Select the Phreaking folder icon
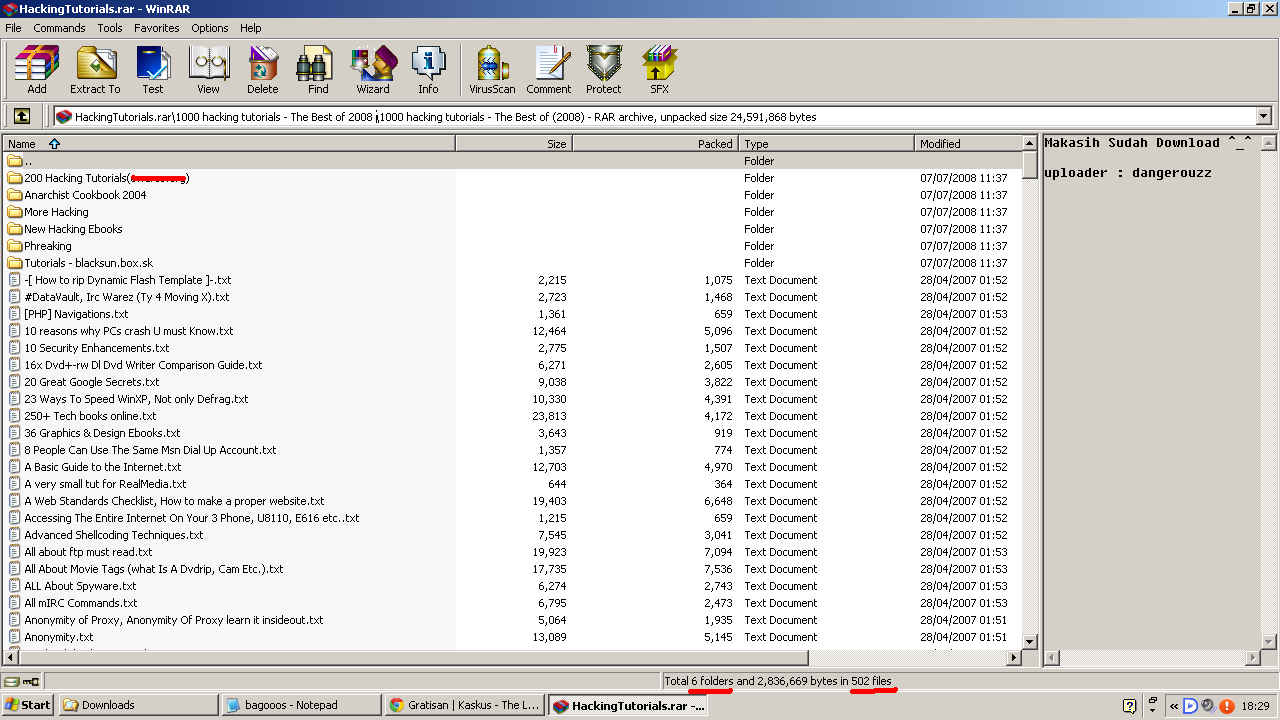This screenshot has width=1280, height=720. pos(15,246)
